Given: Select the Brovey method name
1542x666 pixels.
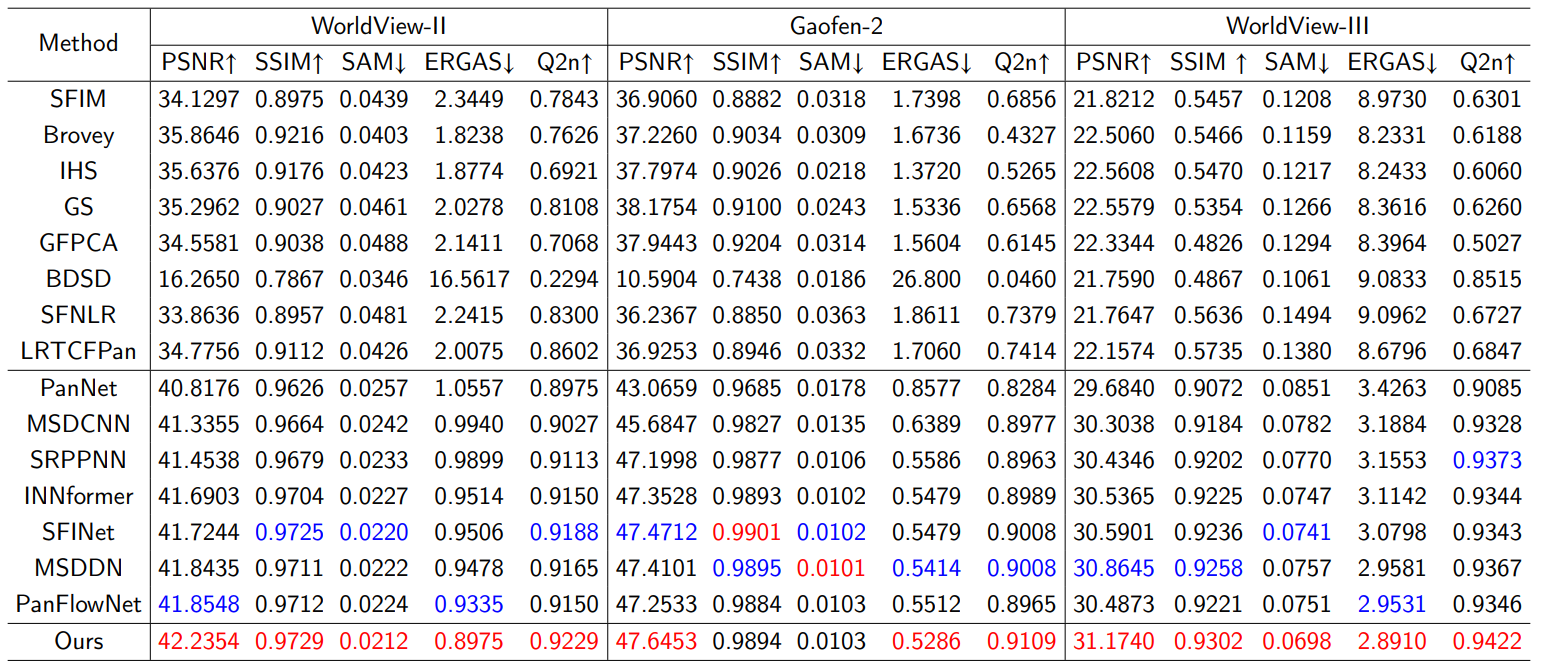Looking at the screenshot, I should pos(78,135).
